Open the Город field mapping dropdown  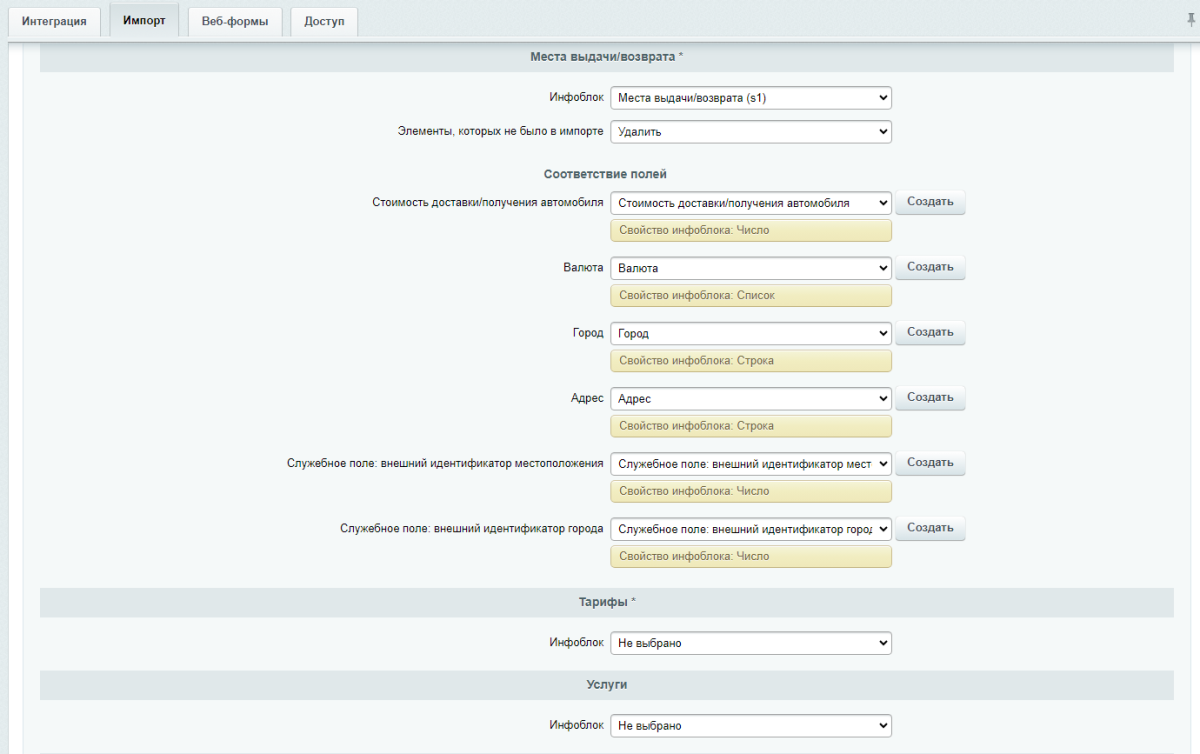[750, 332]
